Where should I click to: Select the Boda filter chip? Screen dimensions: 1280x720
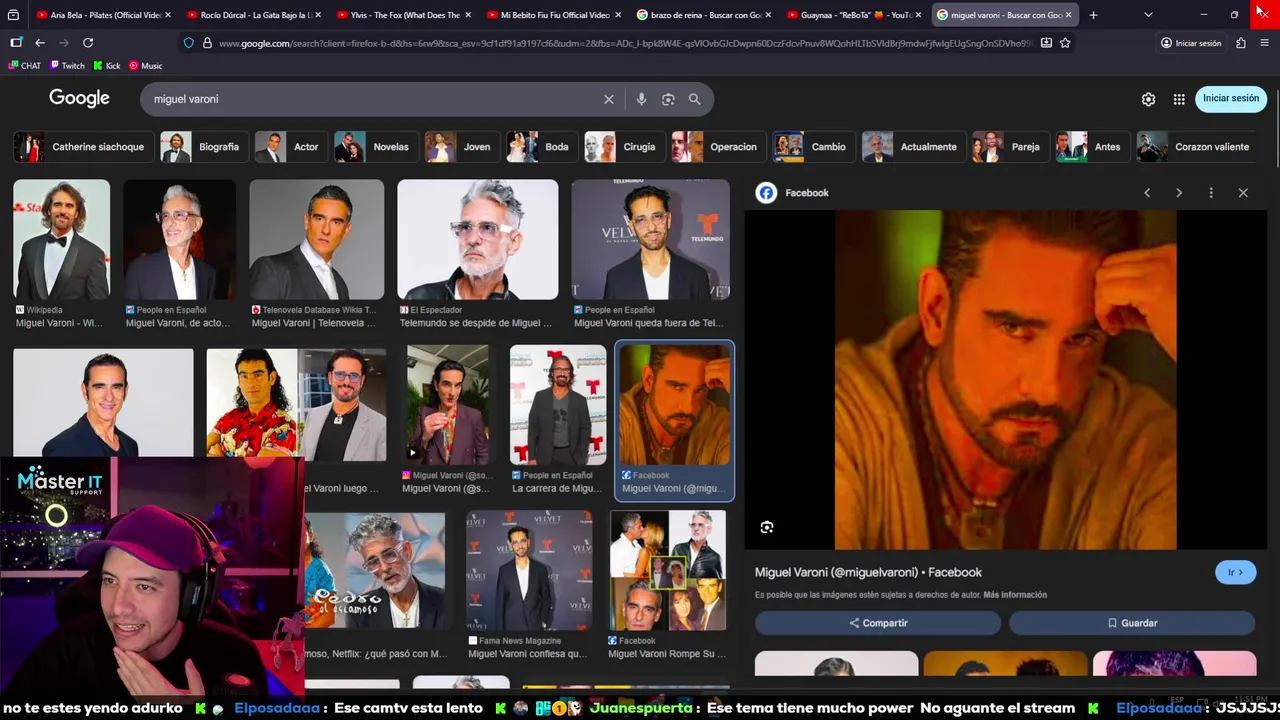[542, 147]
